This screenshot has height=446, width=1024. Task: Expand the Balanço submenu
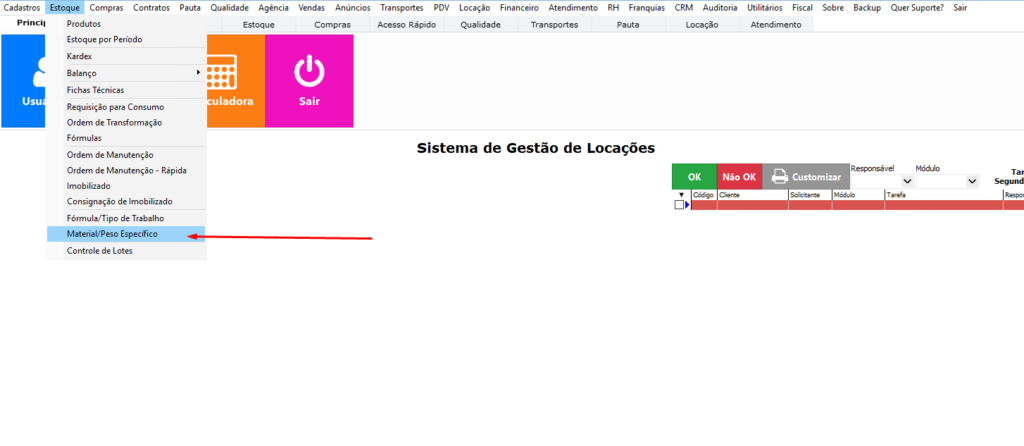126,73
